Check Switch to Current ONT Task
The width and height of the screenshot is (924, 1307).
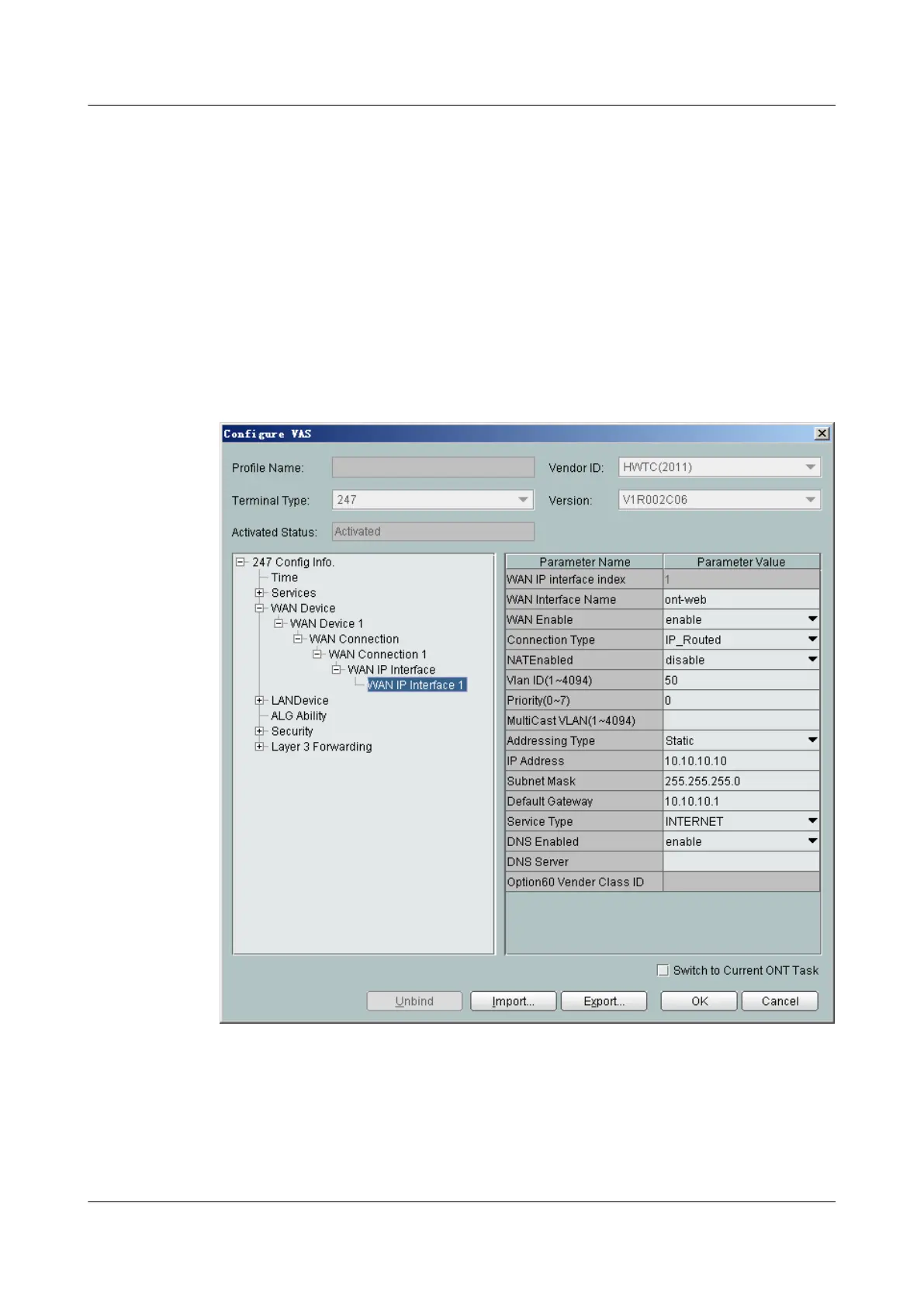pyautogui.click(x=663, y=970)
